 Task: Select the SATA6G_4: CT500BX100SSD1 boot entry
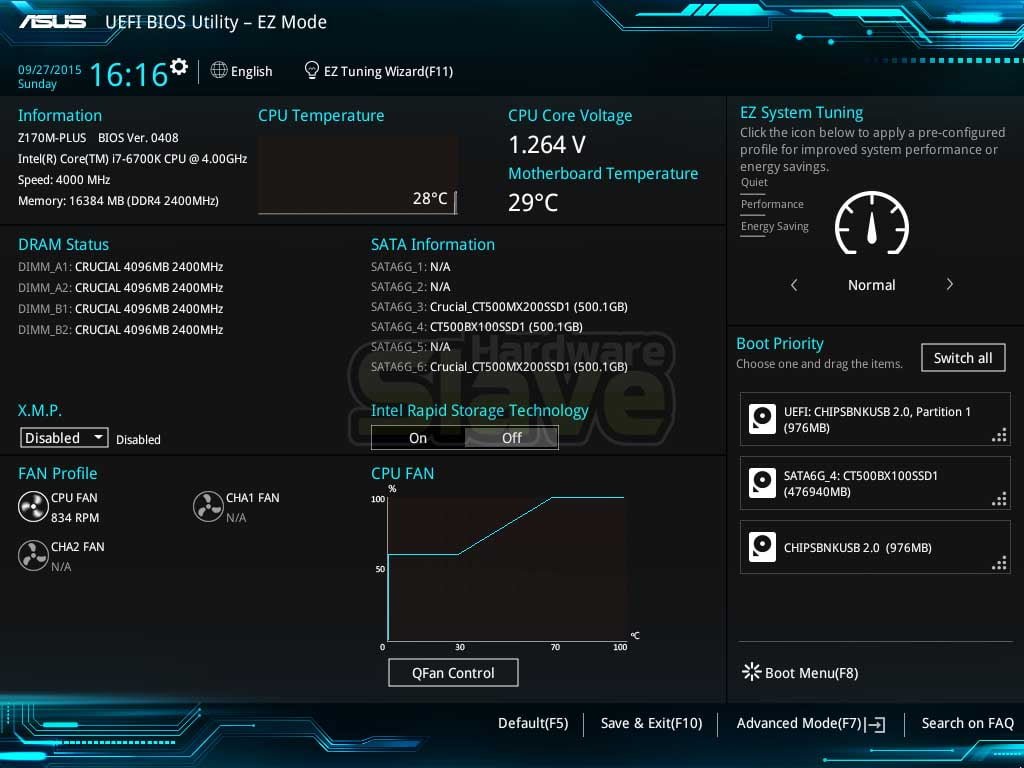875,483
